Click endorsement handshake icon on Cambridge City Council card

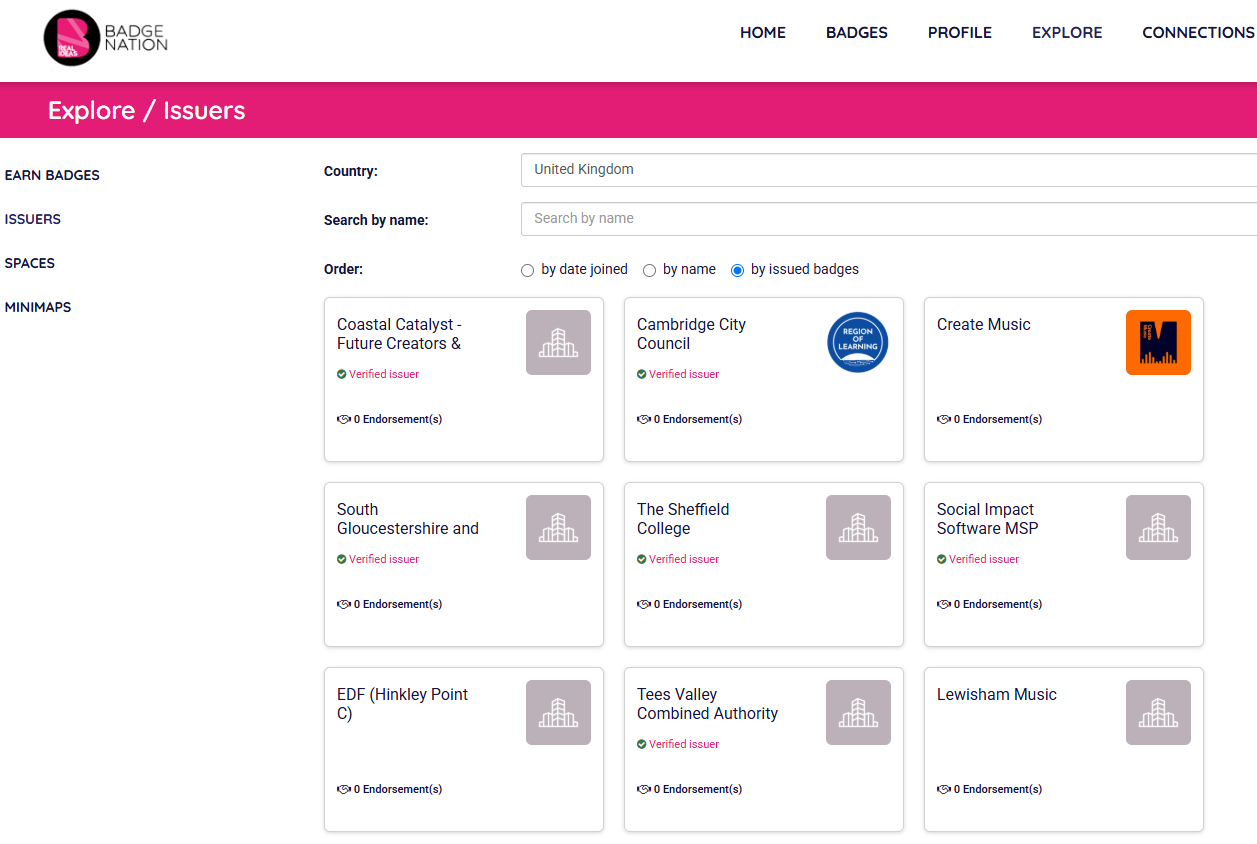point(644,419)
